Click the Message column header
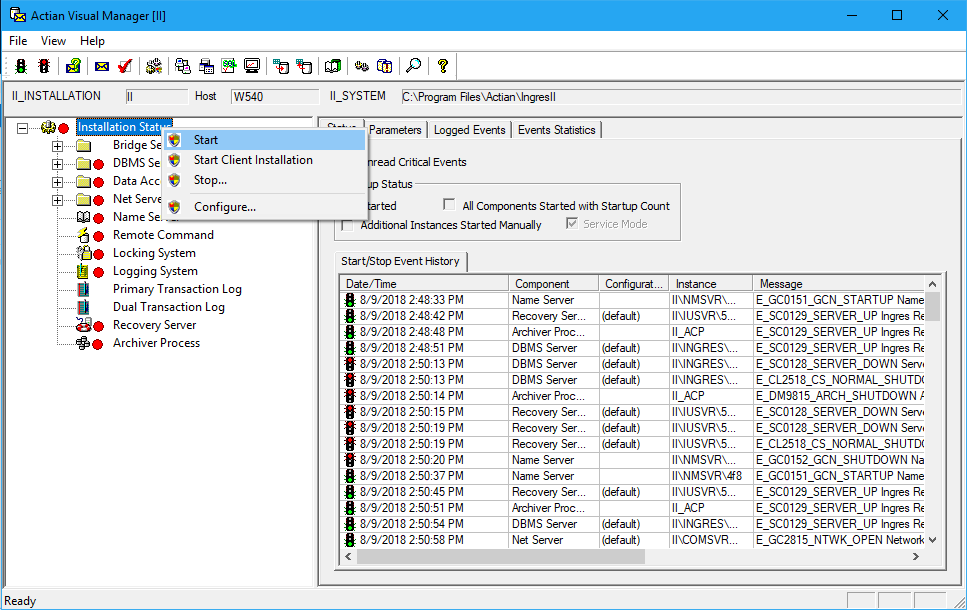This screenshot has width=967, height=610. 780,284
